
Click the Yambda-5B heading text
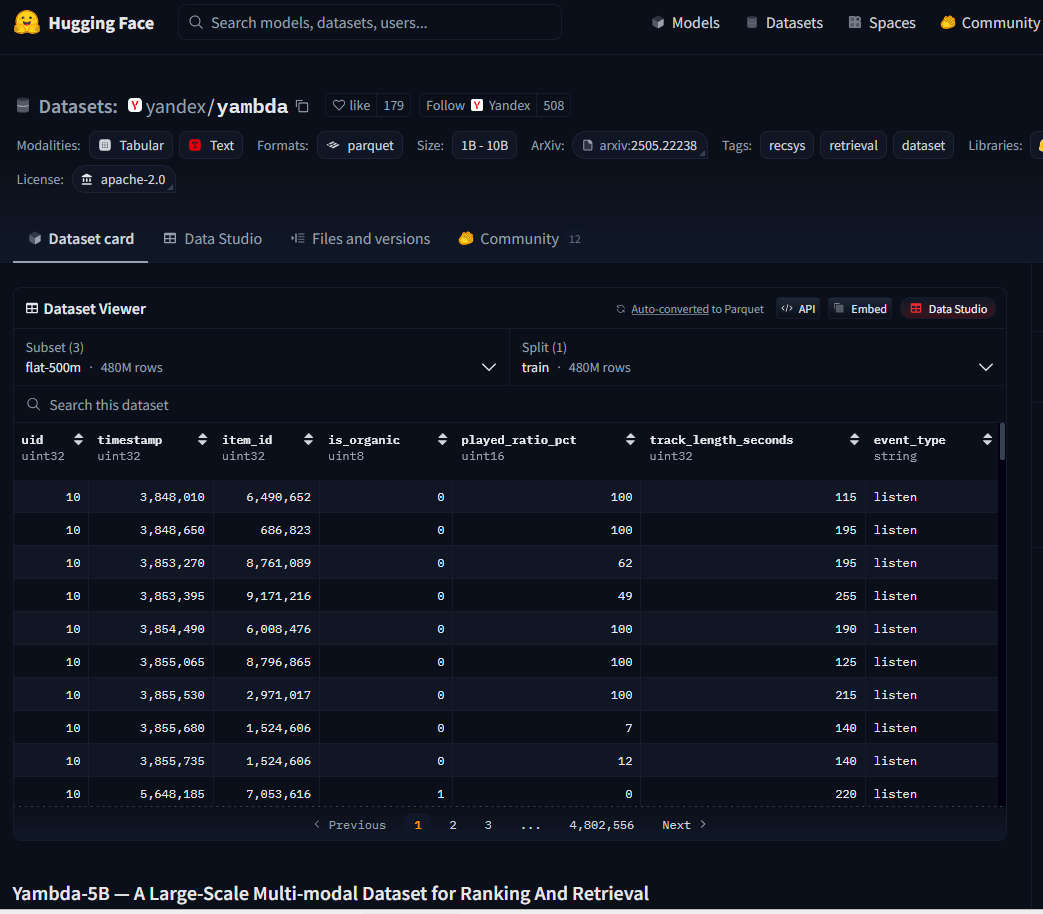tap(331, 893)
